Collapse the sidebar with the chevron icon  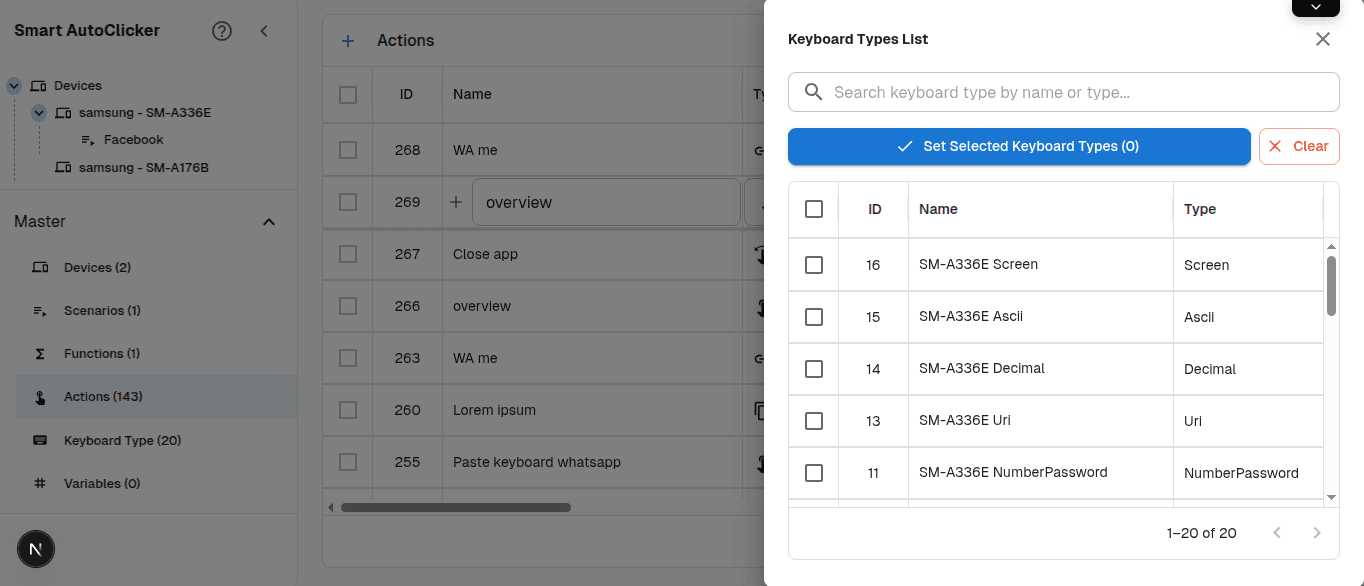pyautogui.click(x=264, y=31)
